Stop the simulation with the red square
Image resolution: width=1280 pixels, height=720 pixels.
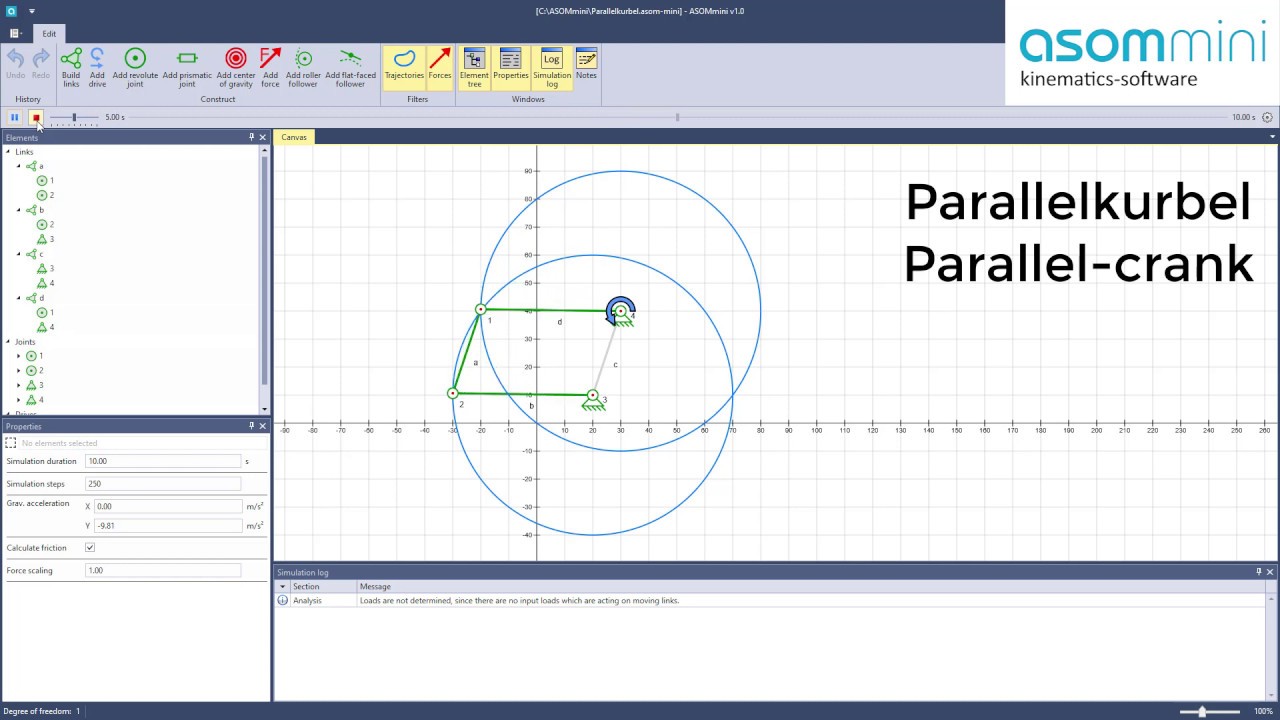pos(36,117)
